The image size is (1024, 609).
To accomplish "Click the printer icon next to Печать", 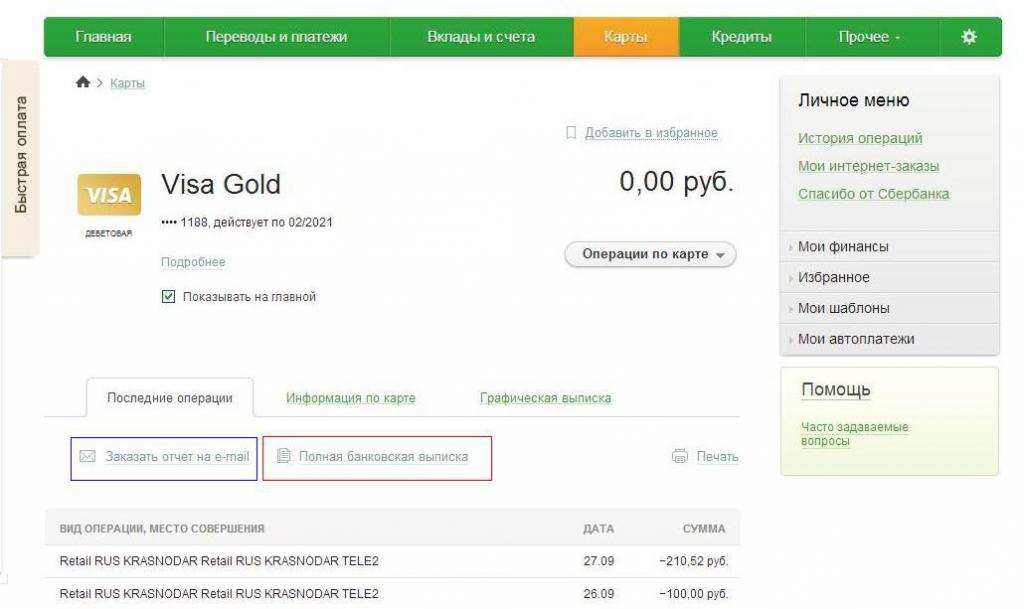I will coord(680,457).
